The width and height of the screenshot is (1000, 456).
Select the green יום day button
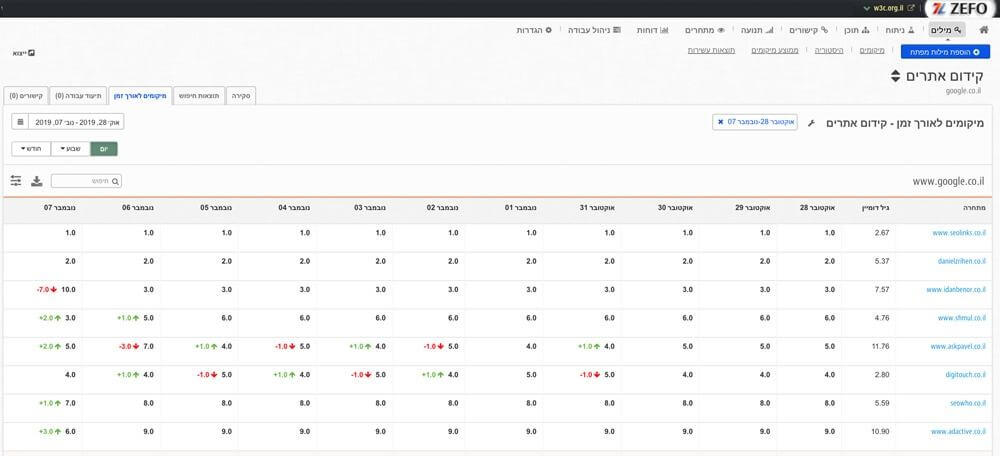(x=105, y=149)
